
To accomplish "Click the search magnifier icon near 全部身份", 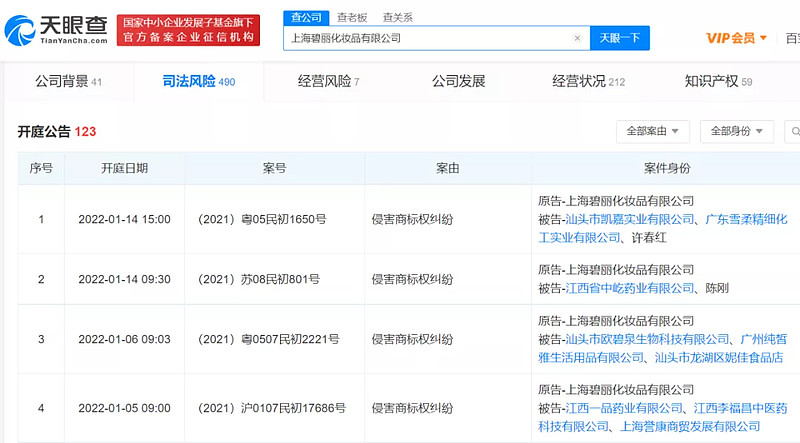I will click(x=794, y=132).
